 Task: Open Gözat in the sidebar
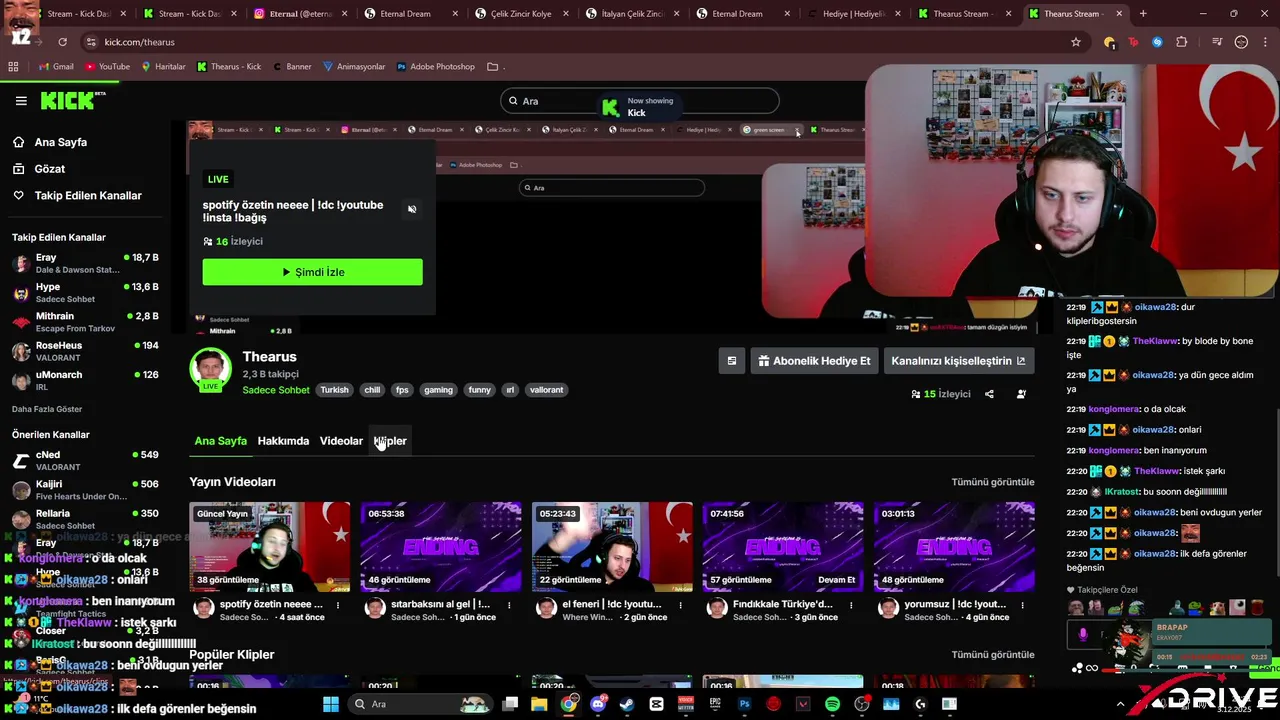(49, 169)
